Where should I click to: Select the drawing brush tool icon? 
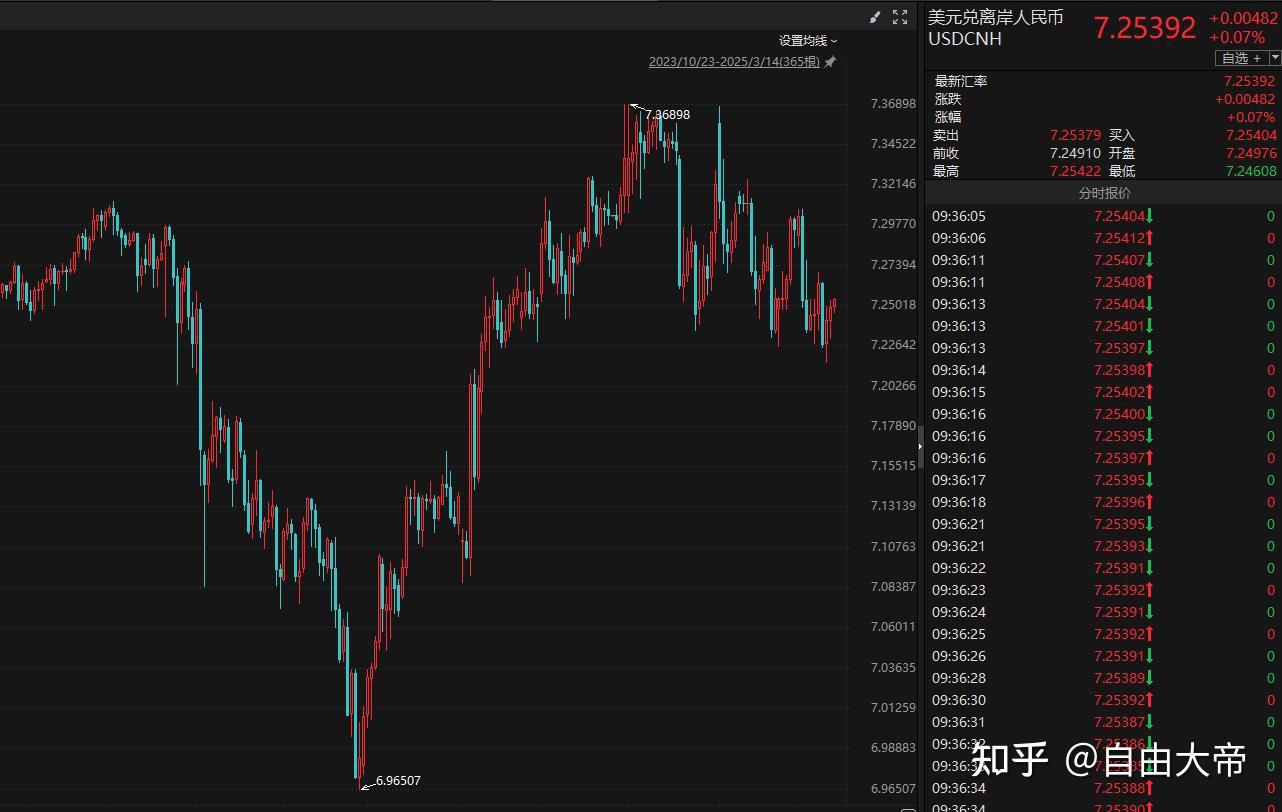click(x=875, y=17)
